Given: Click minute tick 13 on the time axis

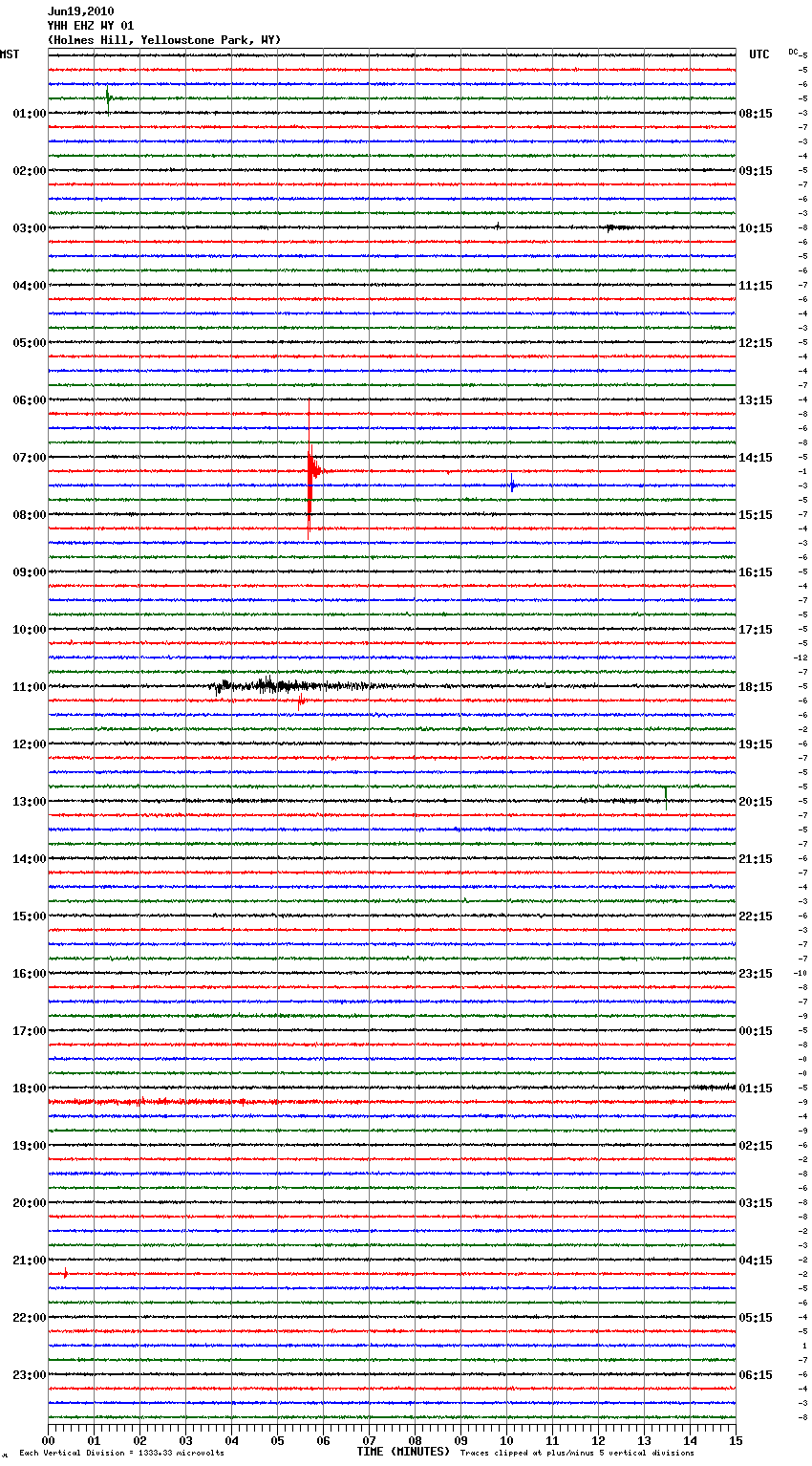Looking at the screenshot, I should [x=644, y=1440].
